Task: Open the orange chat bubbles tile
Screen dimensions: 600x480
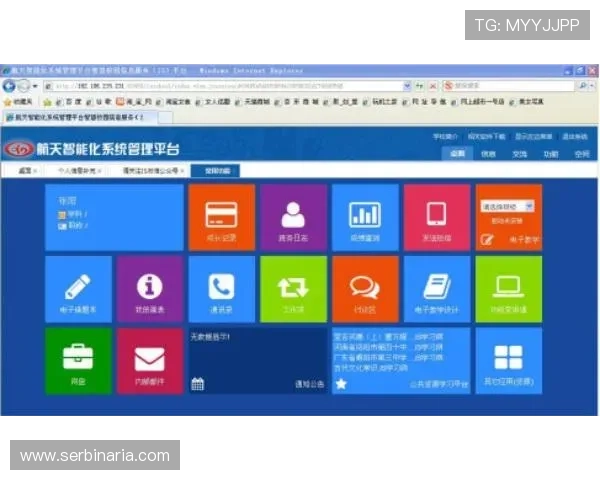Action: [365, 289]
